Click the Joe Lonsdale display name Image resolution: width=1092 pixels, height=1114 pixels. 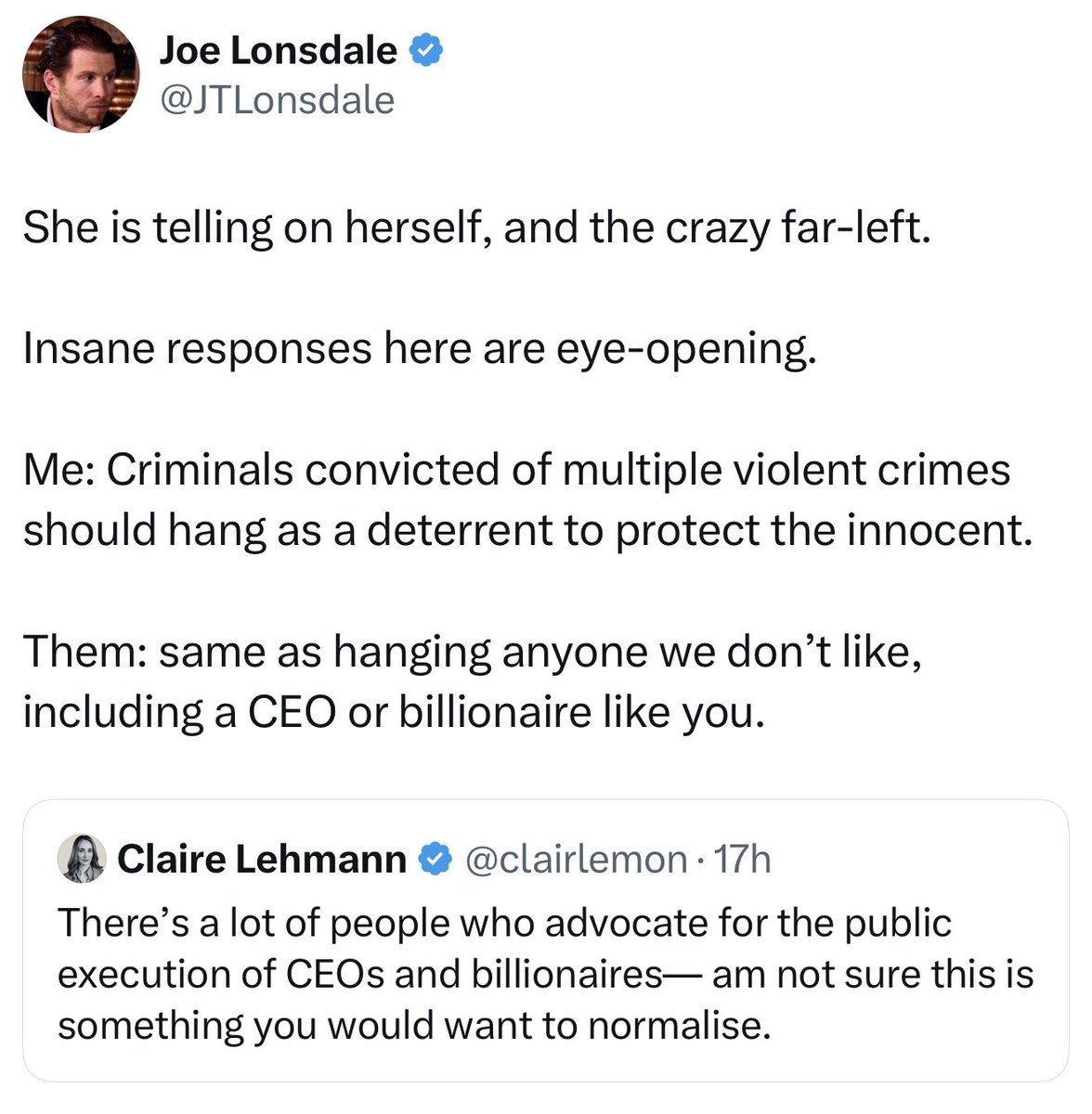[x=278, y=51]
